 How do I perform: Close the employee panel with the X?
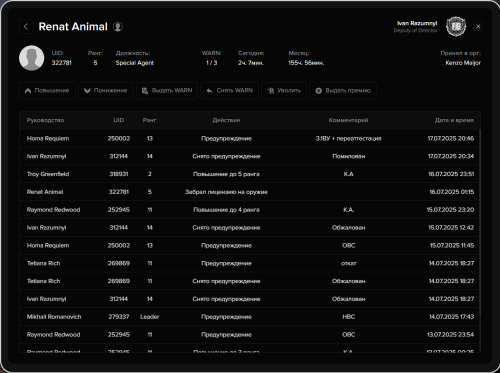pos(478,26)
